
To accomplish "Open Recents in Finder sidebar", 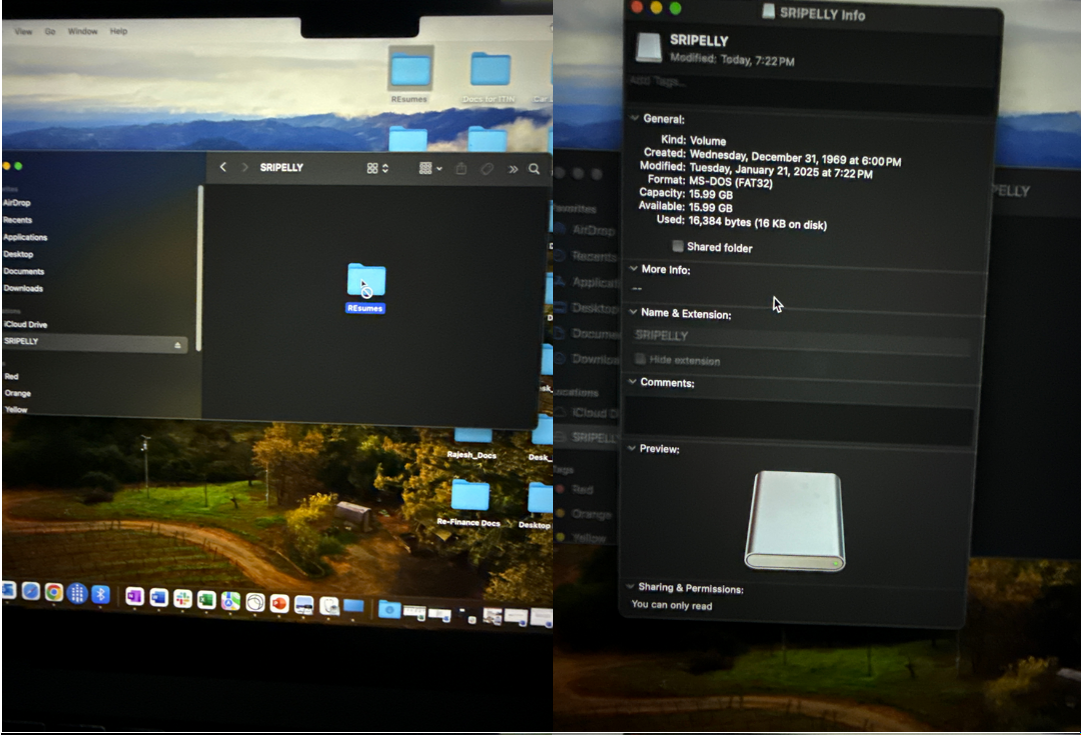I will (17, 220).
